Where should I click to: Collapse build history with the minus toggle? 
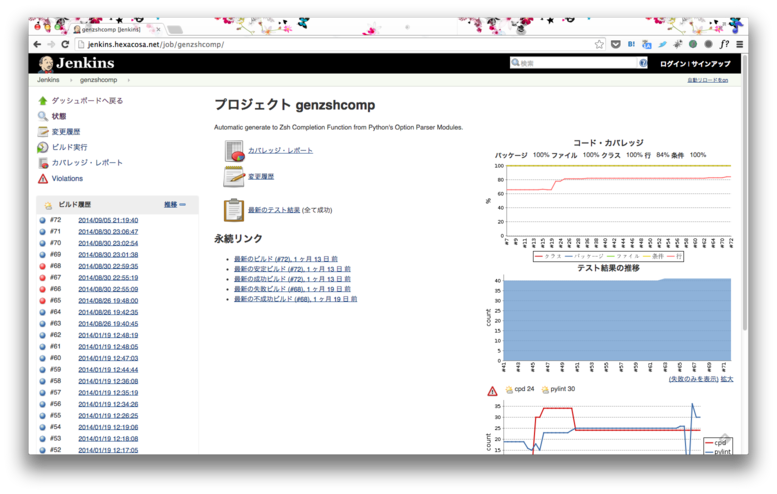pos(183,205)
